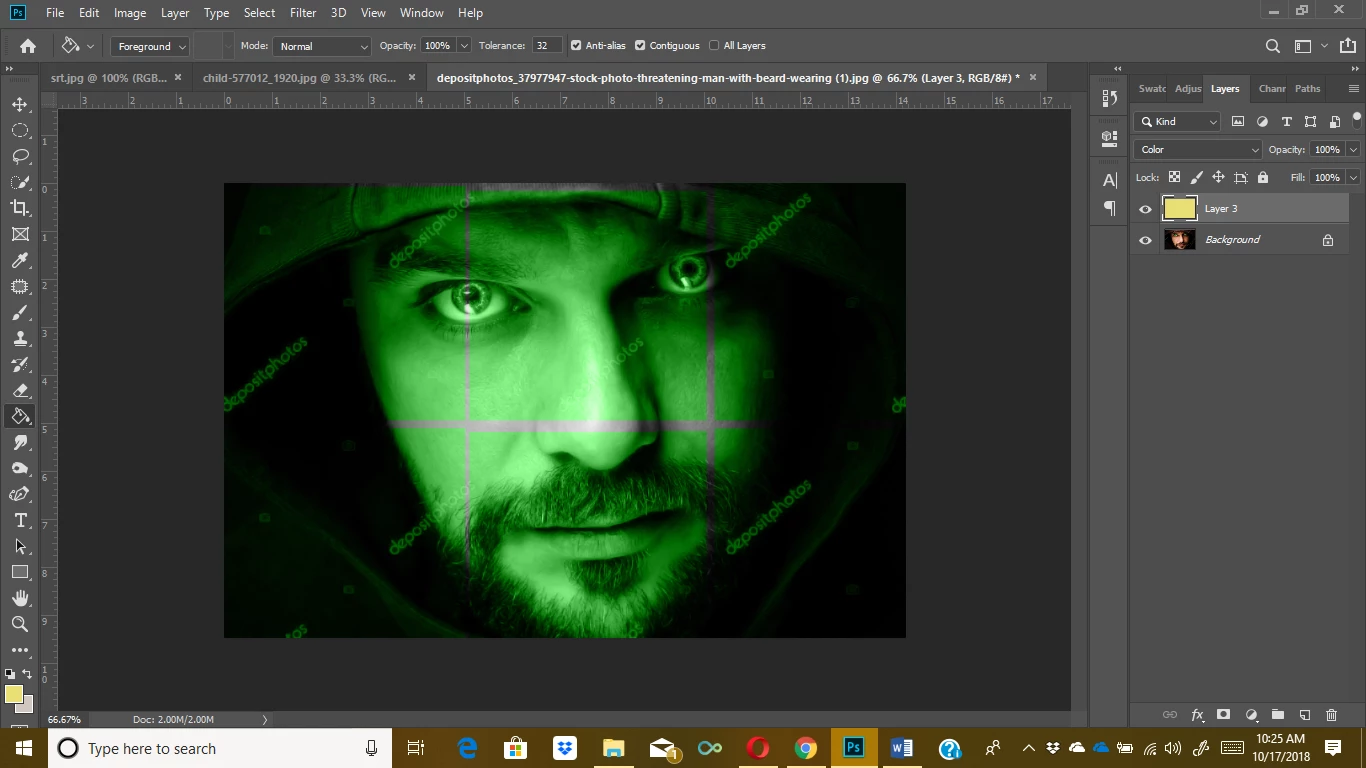The image size is (1366, 768).
Task: Select the Lasso tool
Action: pyautogui.click(x=20, y=156)
